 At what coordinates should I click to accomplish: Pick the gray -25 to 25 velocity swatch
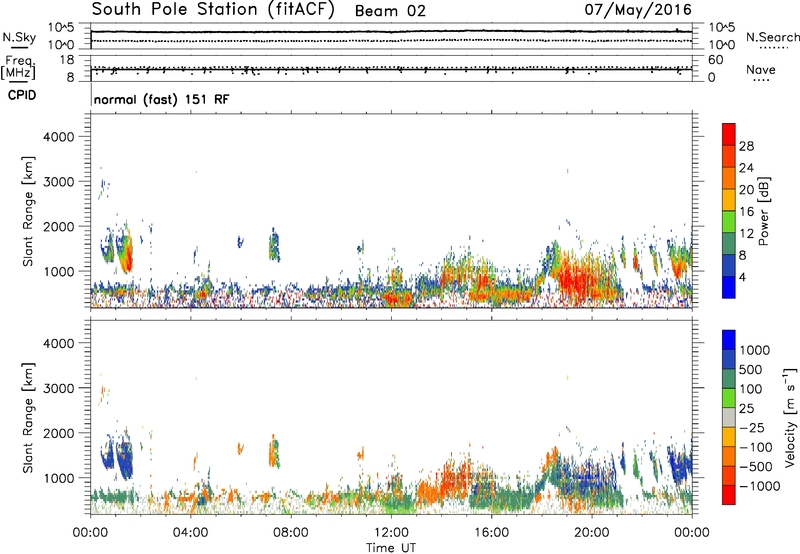(729, 417)
